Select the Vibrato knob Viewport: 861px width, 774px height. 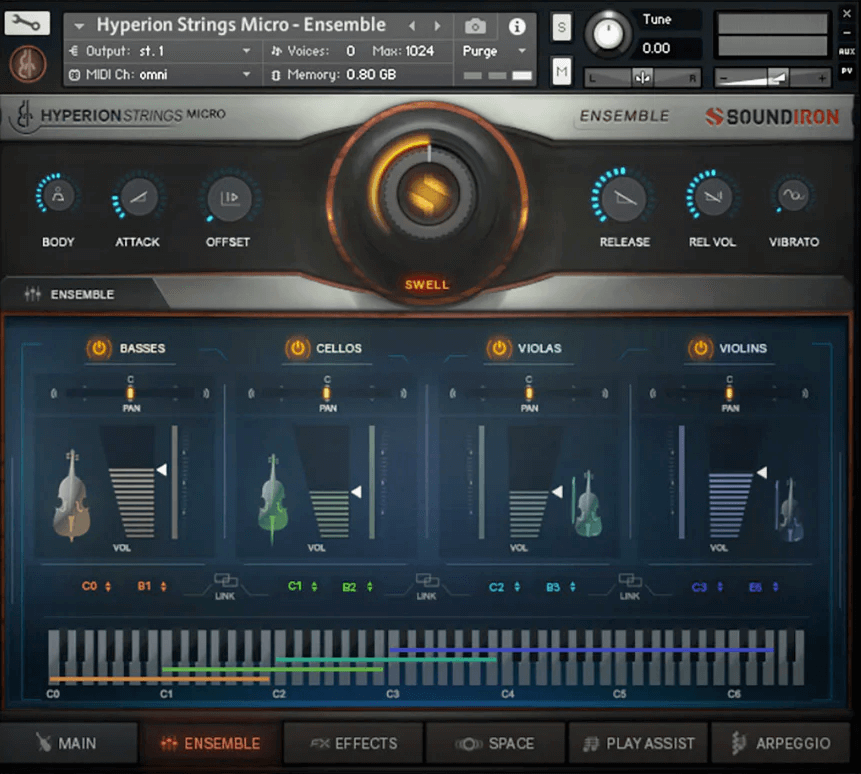[793, 195]
